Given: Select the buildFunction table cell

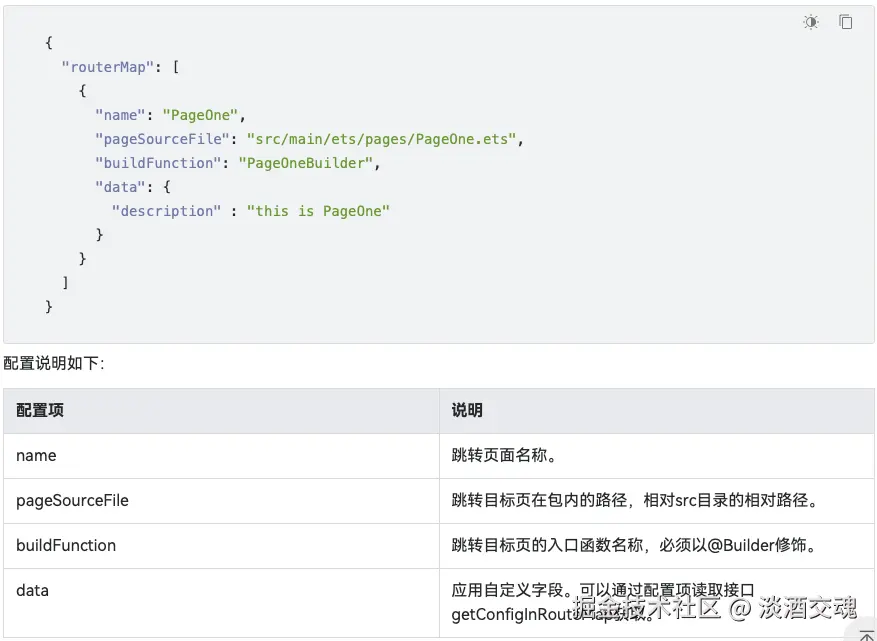Looking at the screenshot, I should click(x=66, y=545).
